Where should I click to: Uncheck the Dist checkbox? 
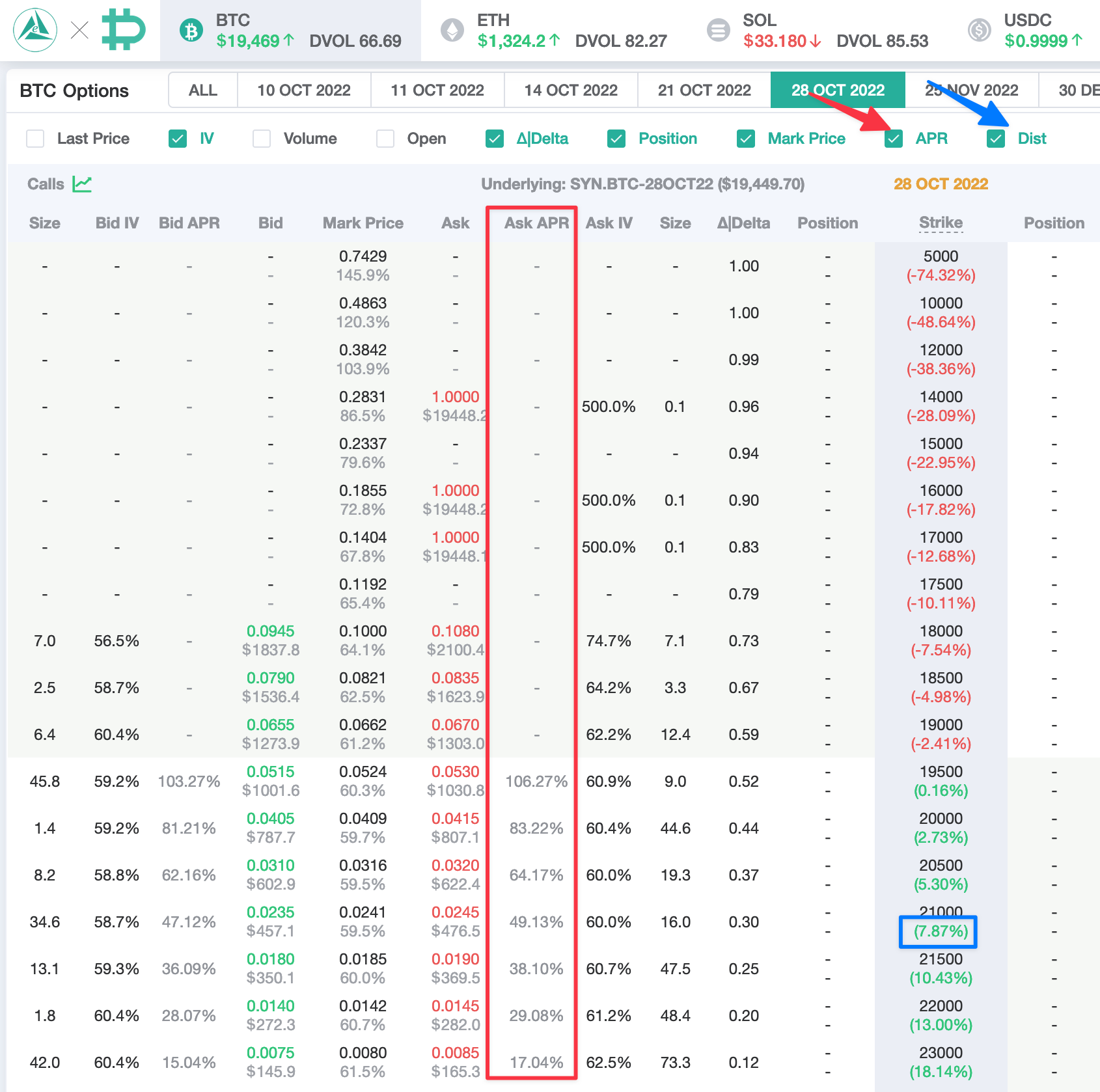(995, 138)
